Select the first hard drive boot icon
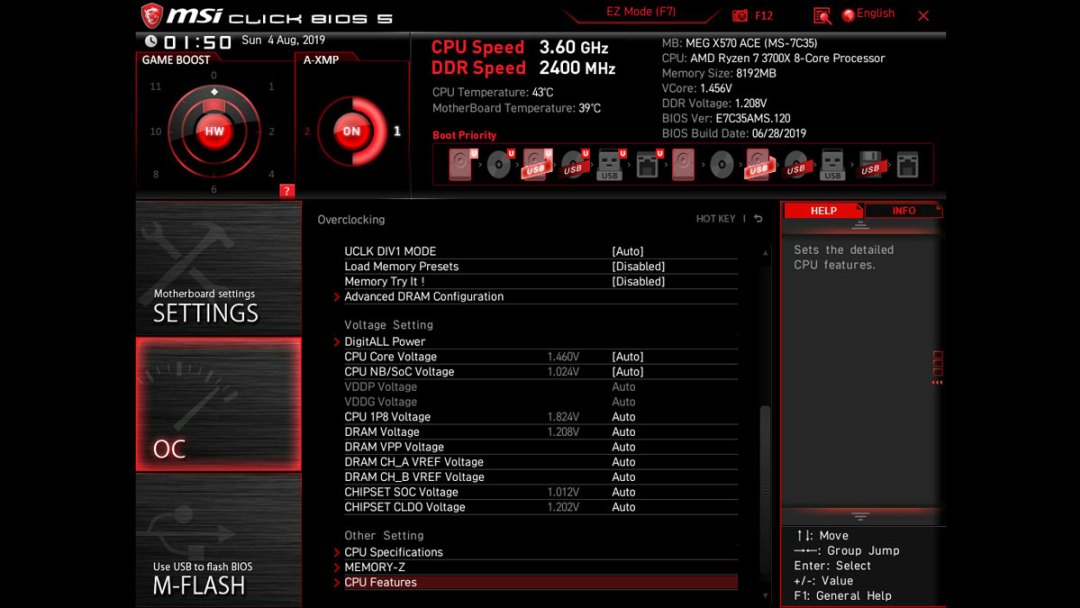The image size is (1080, 608). pos(459,164)
